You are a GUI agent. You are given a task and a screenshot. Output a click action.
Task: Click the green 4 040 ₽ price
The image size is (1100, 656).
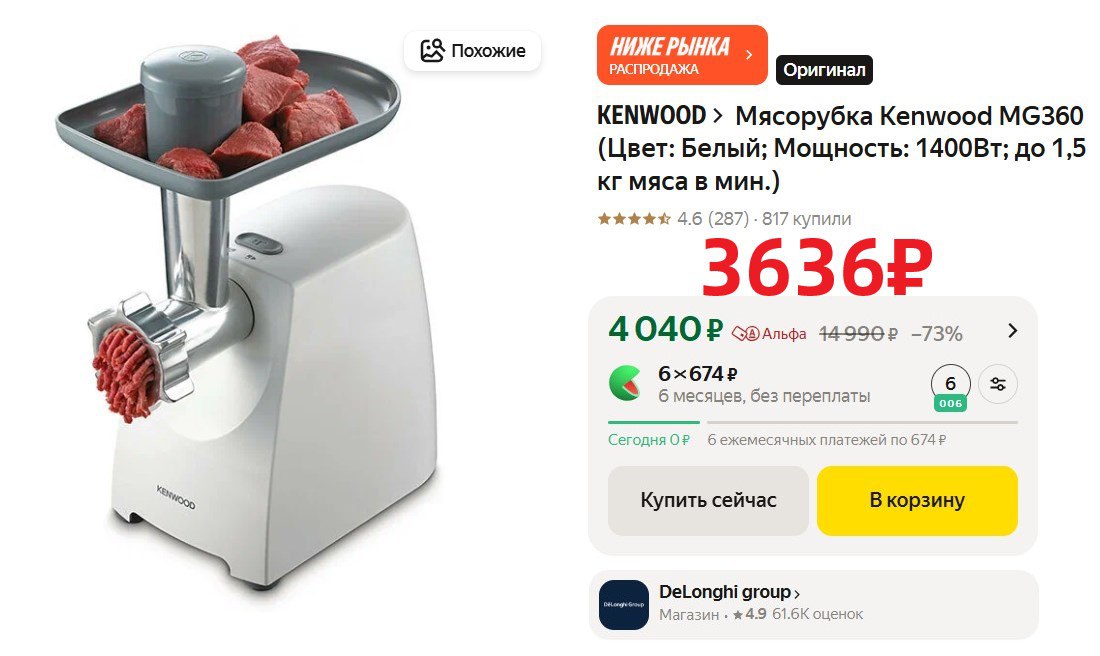[x=665, y=330]
